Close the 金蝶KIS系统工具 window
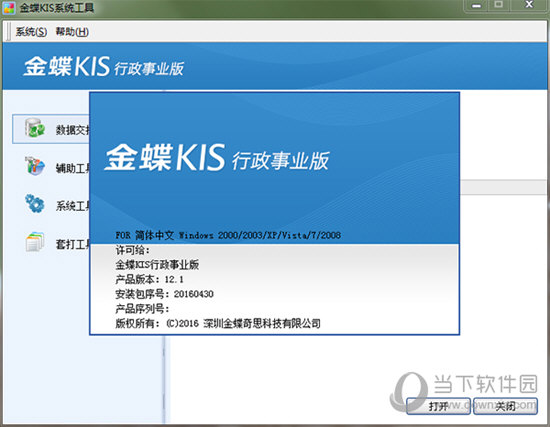The width and height of the screenshot is (550, 427). tap(529, 5)
